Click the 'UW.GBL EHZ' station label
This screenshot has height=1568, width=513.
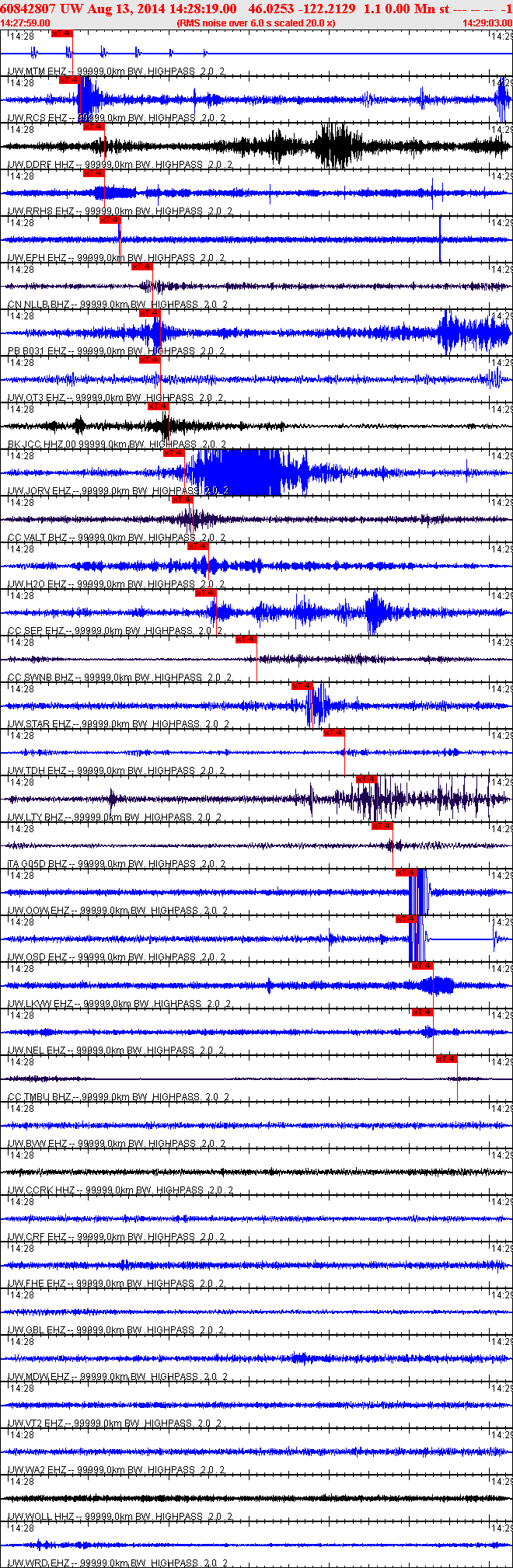(37, 1329)
